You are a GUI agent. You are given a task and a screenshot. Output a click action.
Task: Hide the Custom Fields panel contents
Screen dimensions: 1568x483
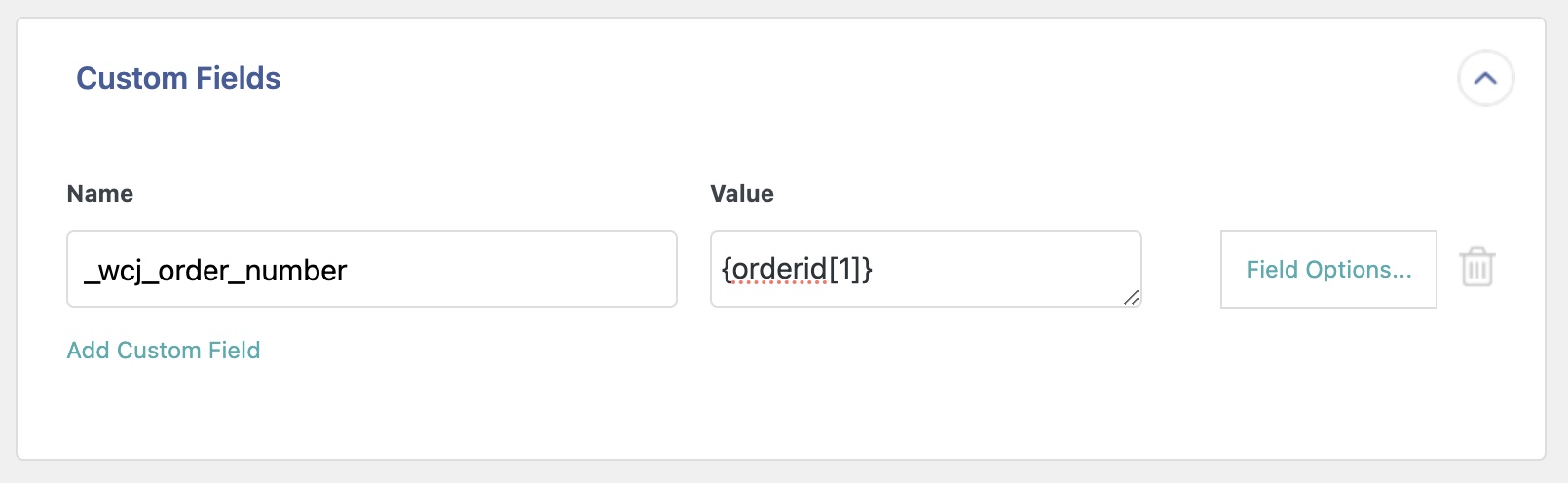(1485, 78)
